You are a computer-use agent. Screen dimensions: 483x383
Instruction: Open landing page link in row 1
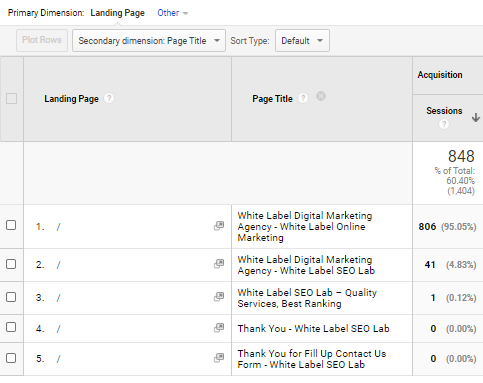58,227
